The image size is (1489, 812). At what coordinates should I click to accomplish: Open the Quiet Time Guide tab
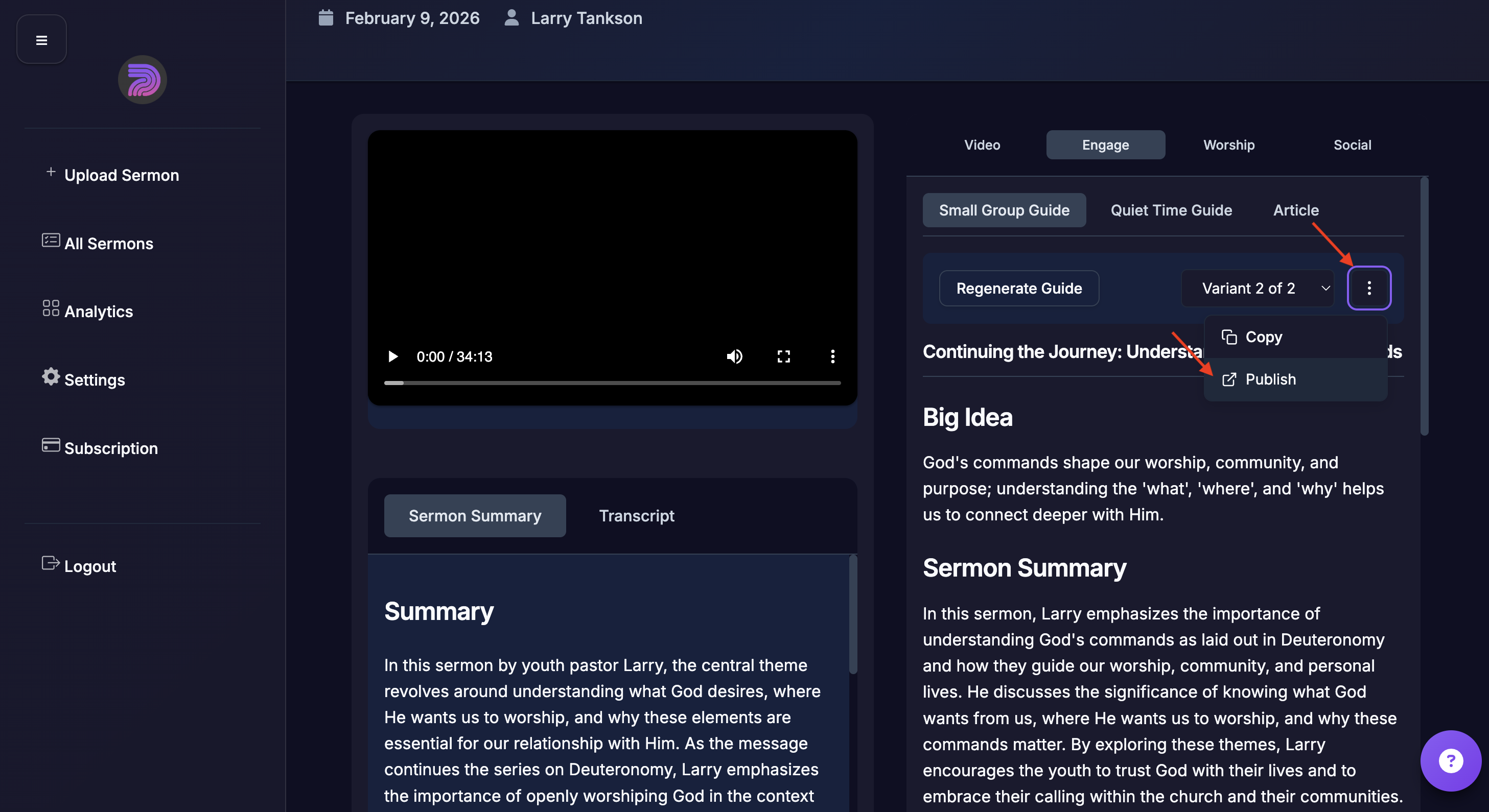click(1171, 210)
